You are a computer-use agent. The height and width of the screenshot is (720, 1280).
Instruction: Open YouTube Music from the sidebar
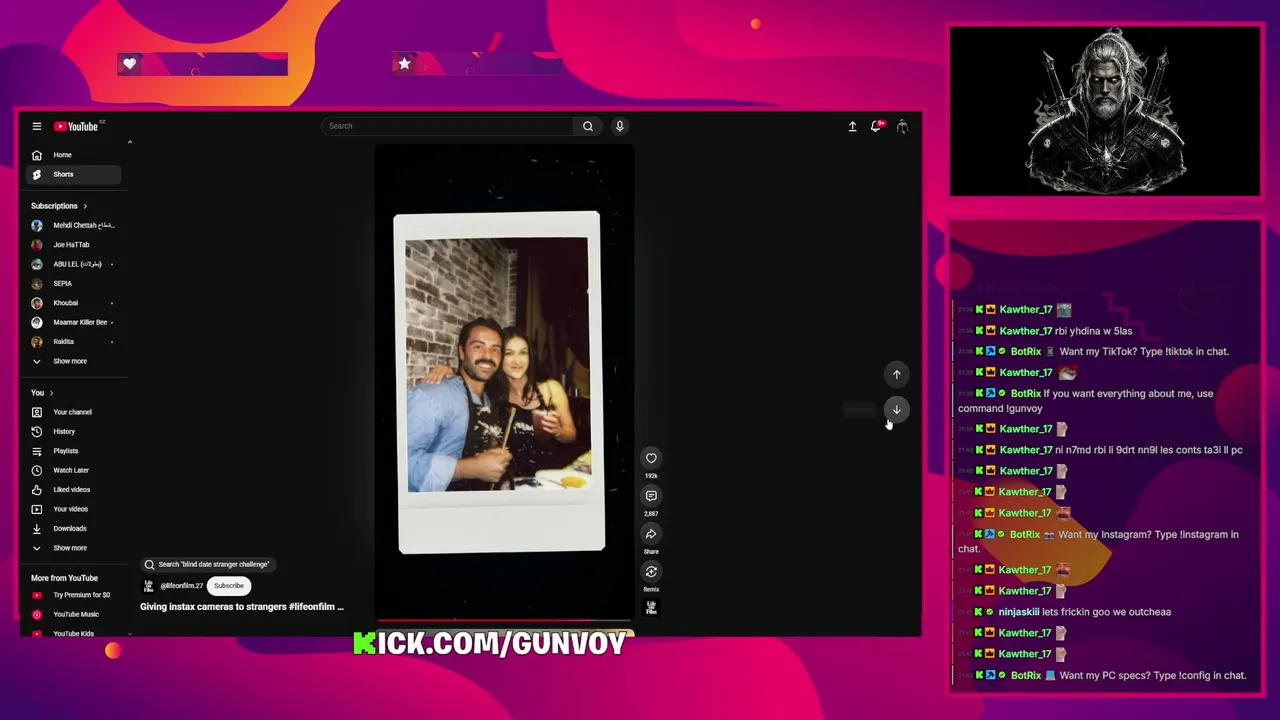pyautogui.click(x=73, y=614)
